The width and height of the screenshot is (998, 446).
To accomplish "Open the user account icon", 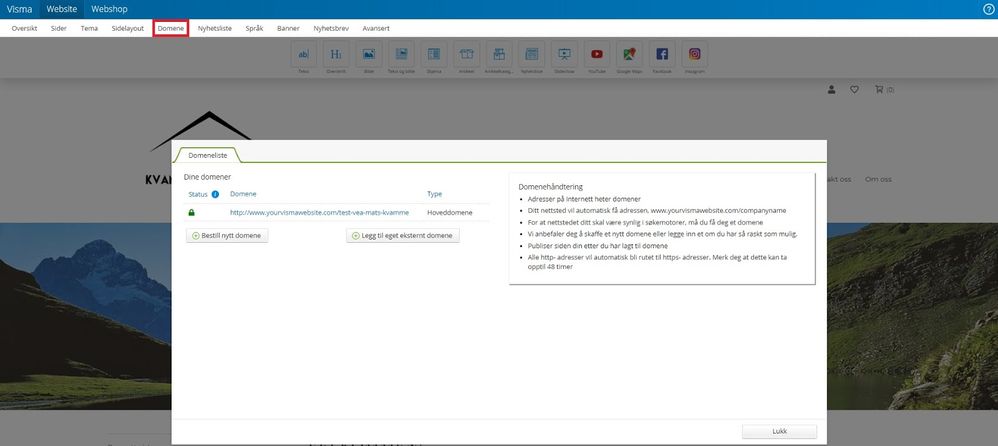I will tap(831, 90).
